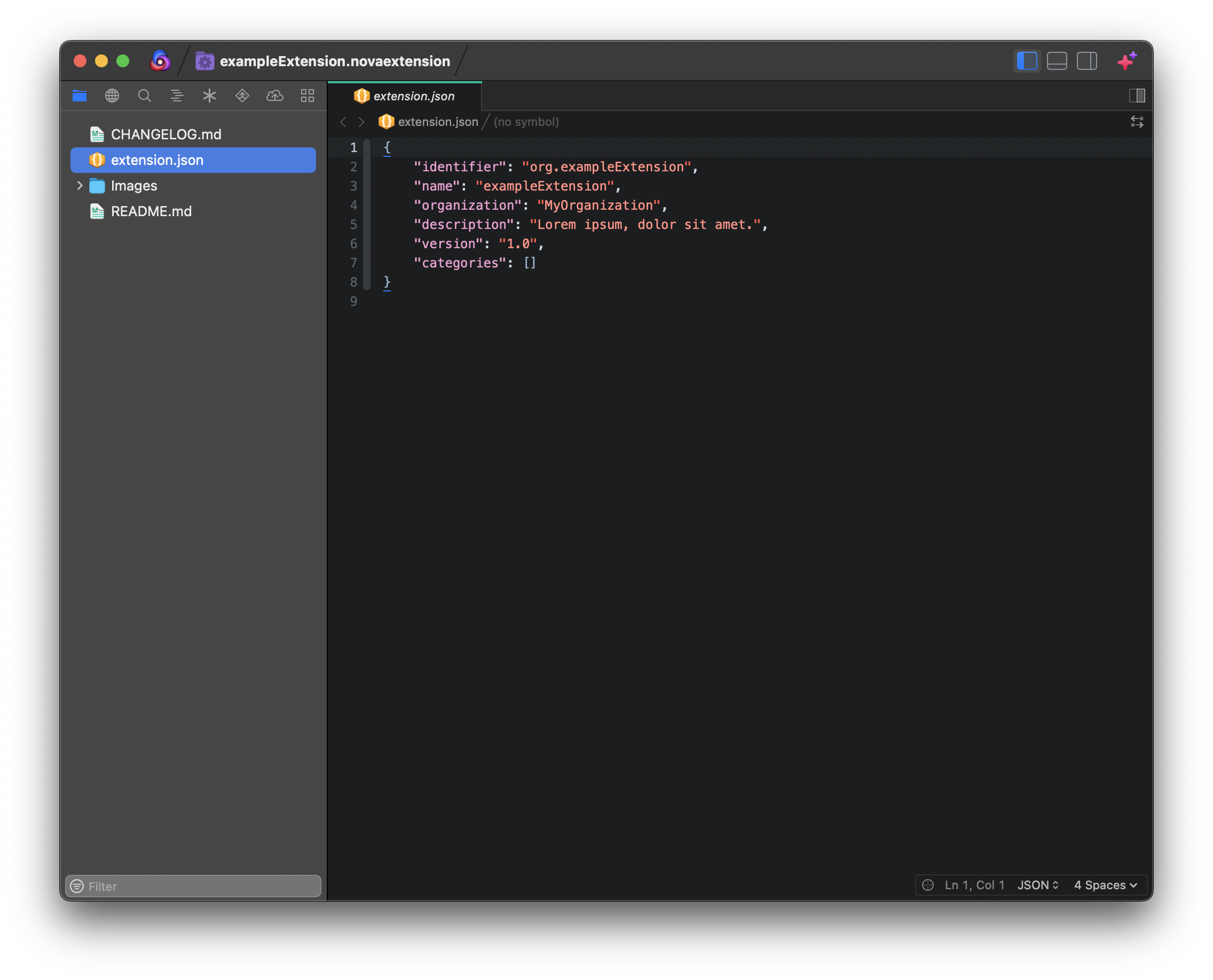Click the Ln 1, Col 1 indicator
1213x980 pixels.
coord(975,885)
